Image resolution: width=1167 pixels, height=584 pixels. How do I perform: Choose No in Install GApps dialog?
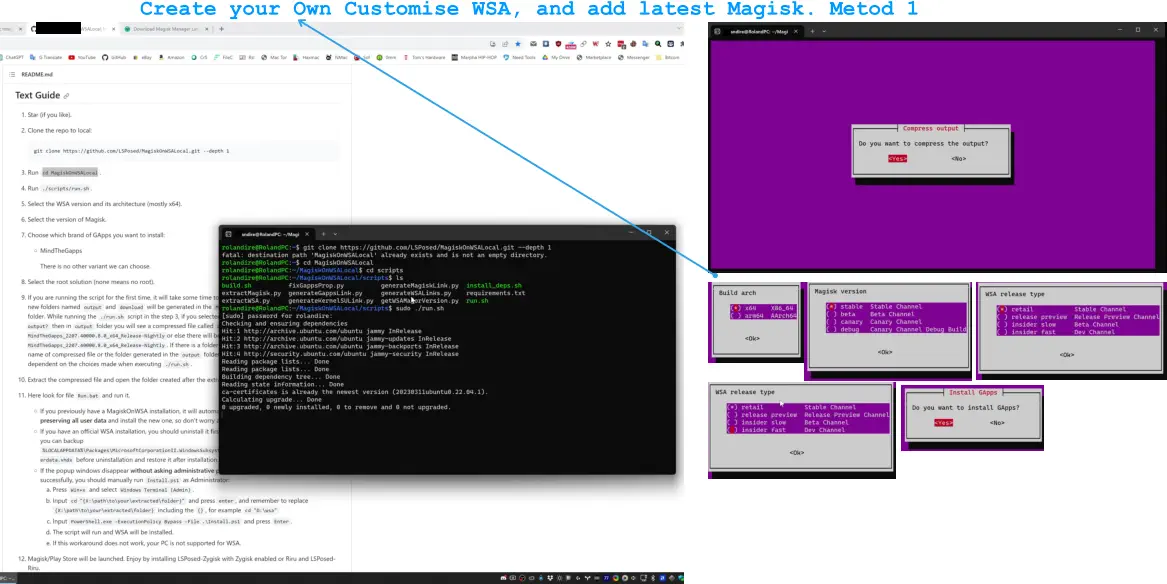996,423
